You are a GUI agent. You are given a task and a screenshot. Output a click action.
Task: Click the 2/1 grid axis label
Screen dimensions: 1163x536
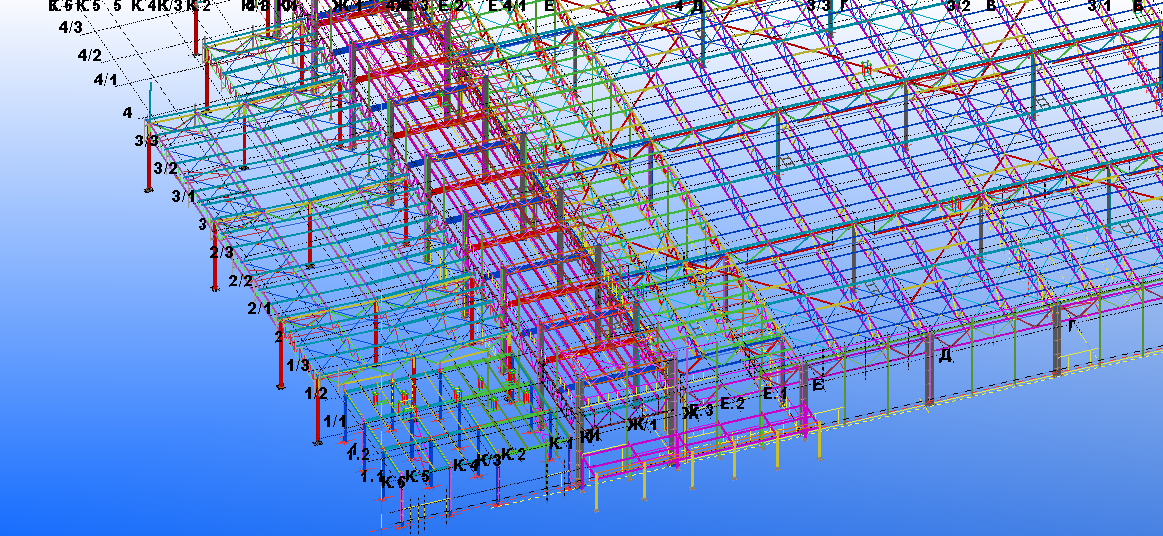259,308
